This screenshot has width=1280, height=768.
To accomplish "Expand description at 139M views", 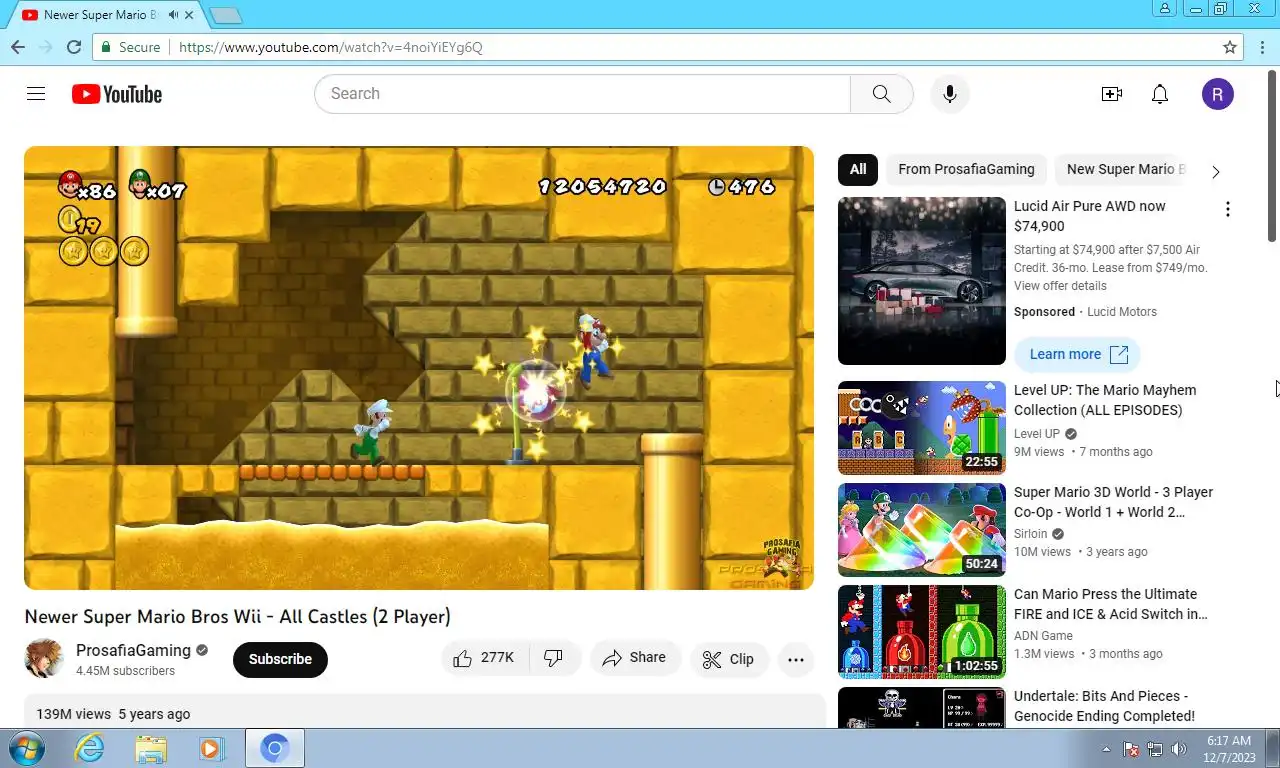I will point(425,712).
